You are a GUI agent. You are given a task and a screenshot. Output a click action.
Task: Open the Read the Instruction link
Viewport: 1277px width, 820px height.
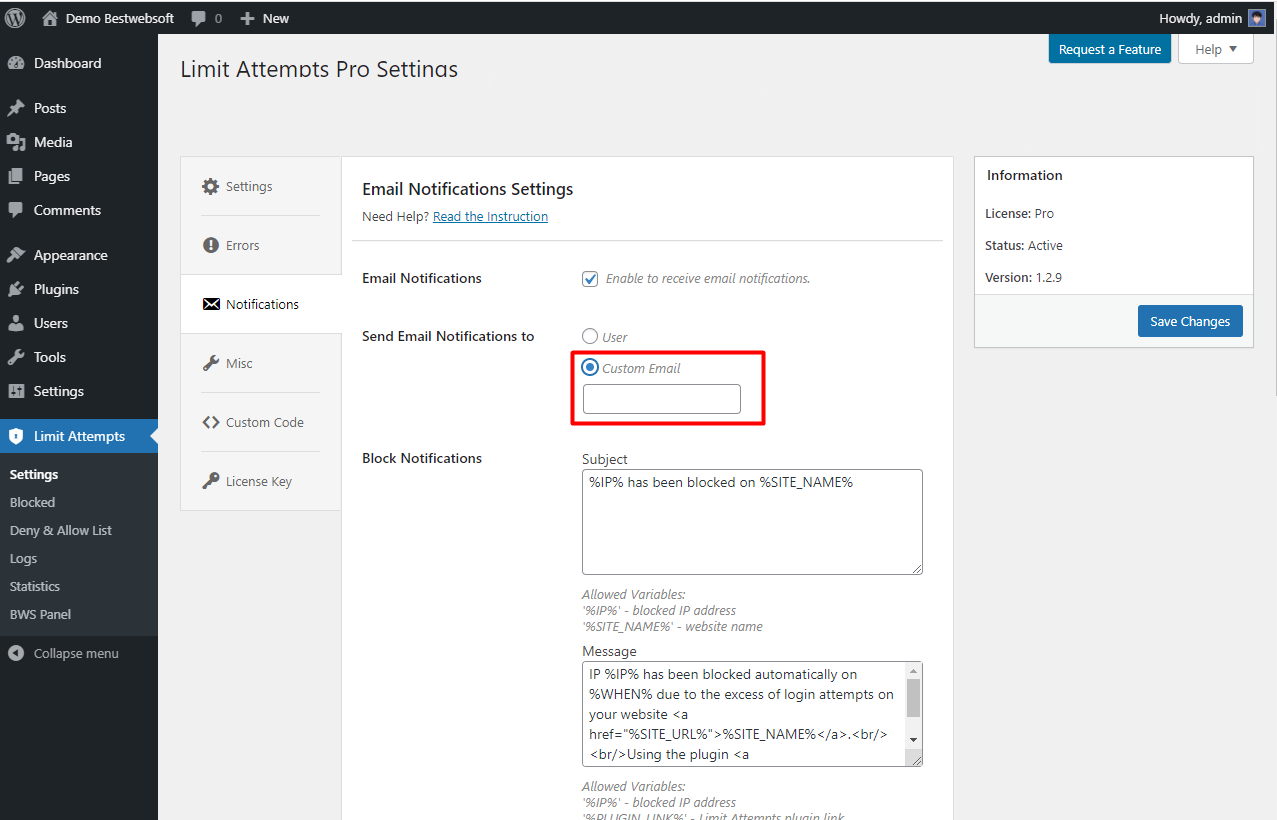490,216
